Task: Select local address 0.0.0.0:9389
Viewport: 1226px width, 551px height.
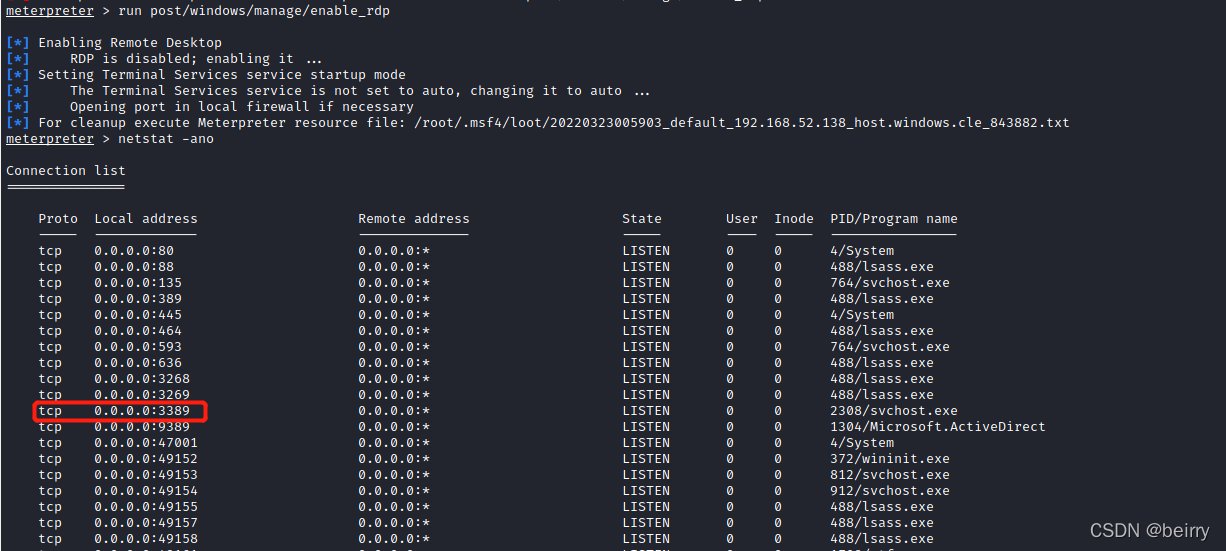Action: coord(142,426)
